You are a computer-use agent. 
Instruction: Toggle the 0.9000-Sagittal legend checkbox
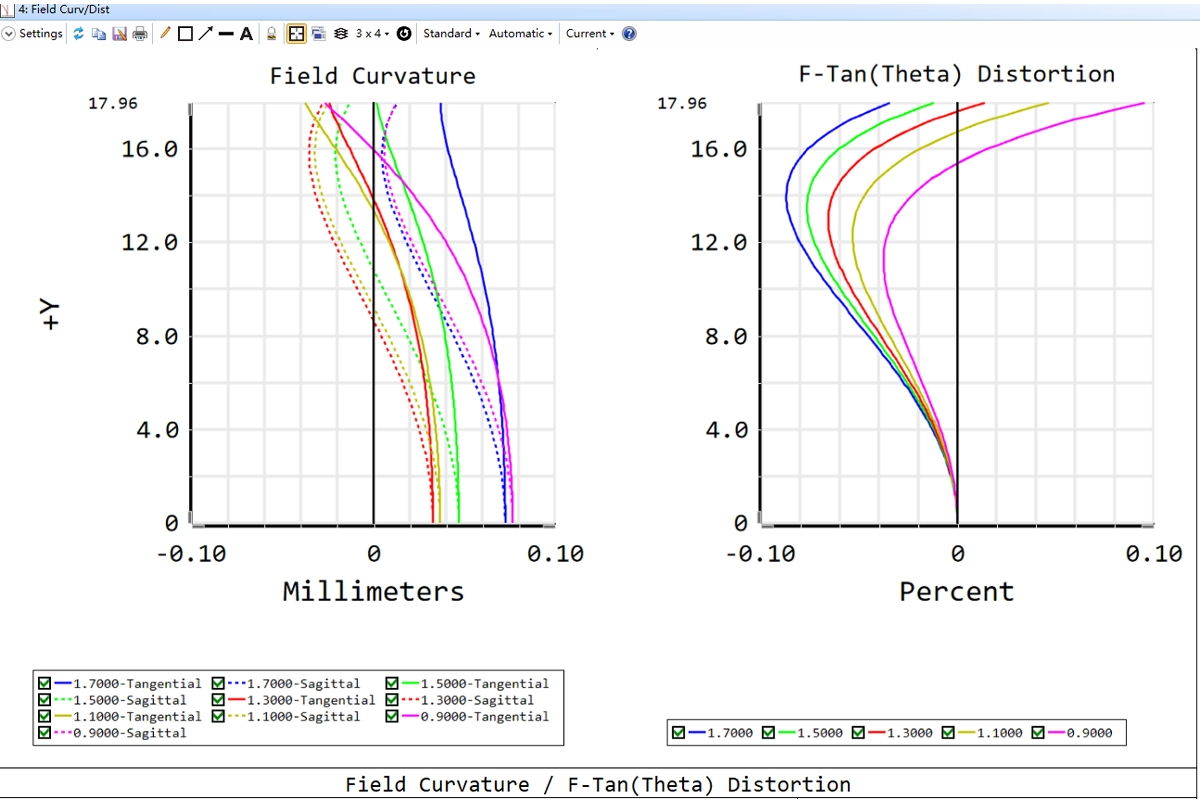[44, 733]
